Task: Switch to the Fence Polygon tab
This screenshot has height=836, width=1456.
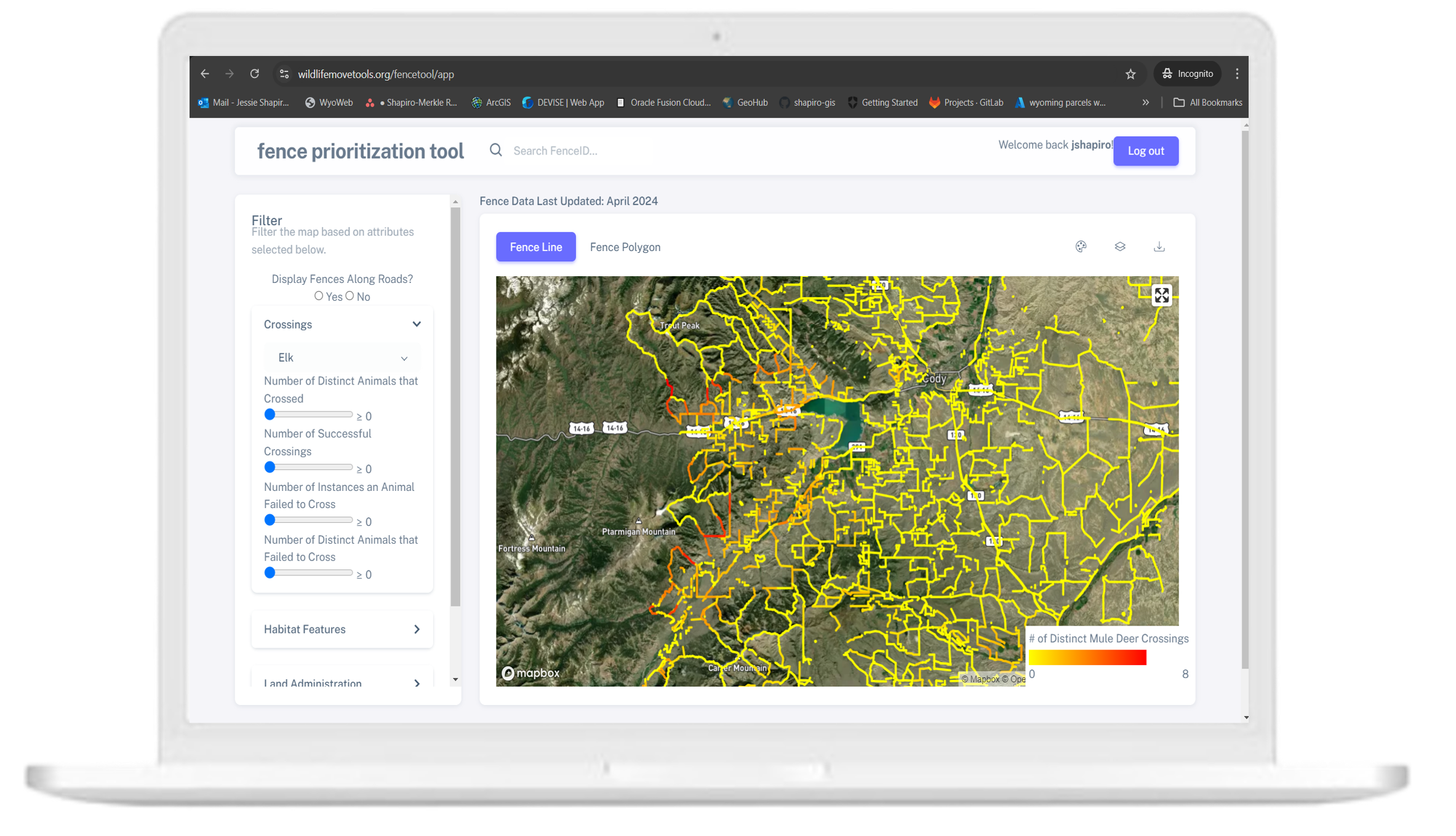Action: click(x=625, y=247)
